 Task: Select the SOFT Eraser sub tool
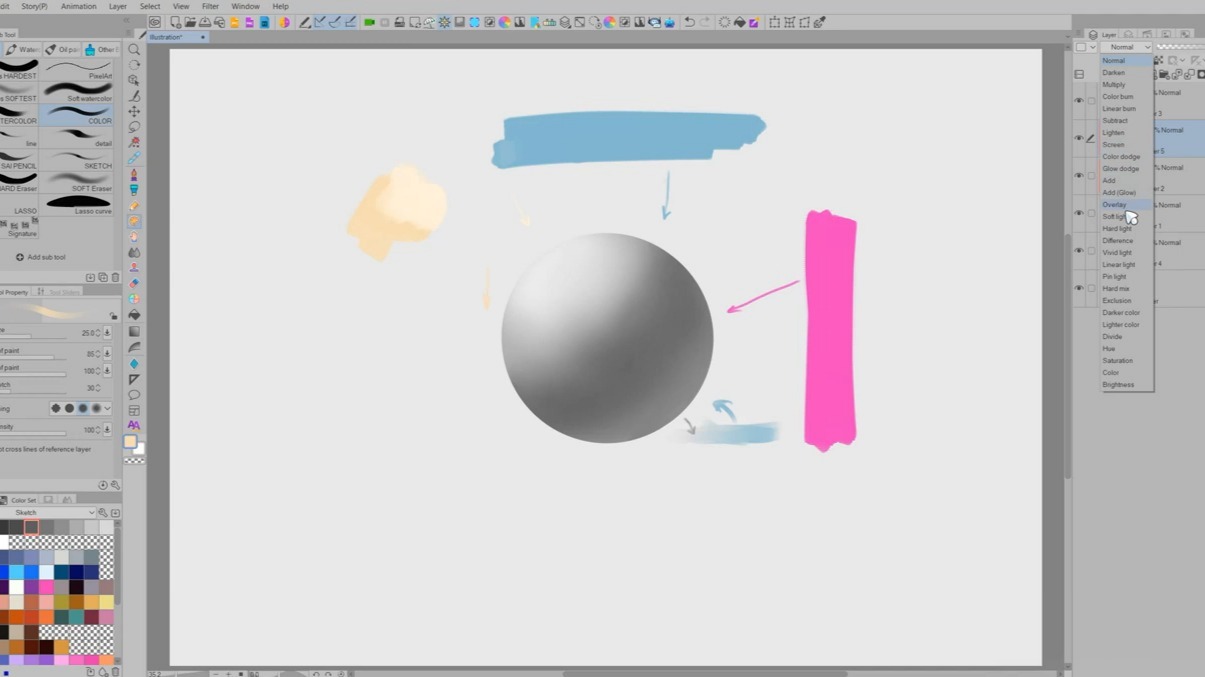78,182
